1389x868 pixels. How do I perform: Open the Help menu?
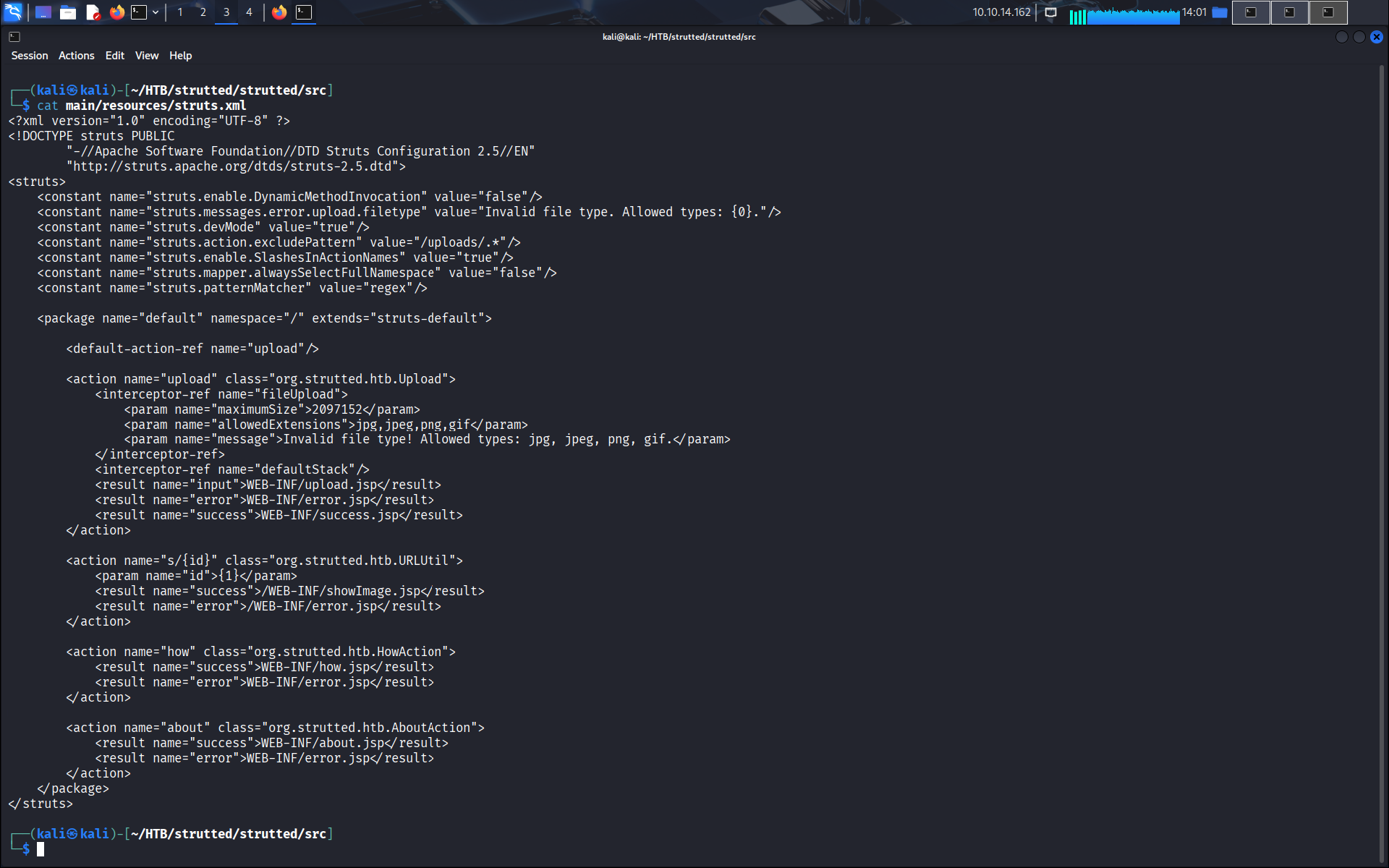pos(180,56)
